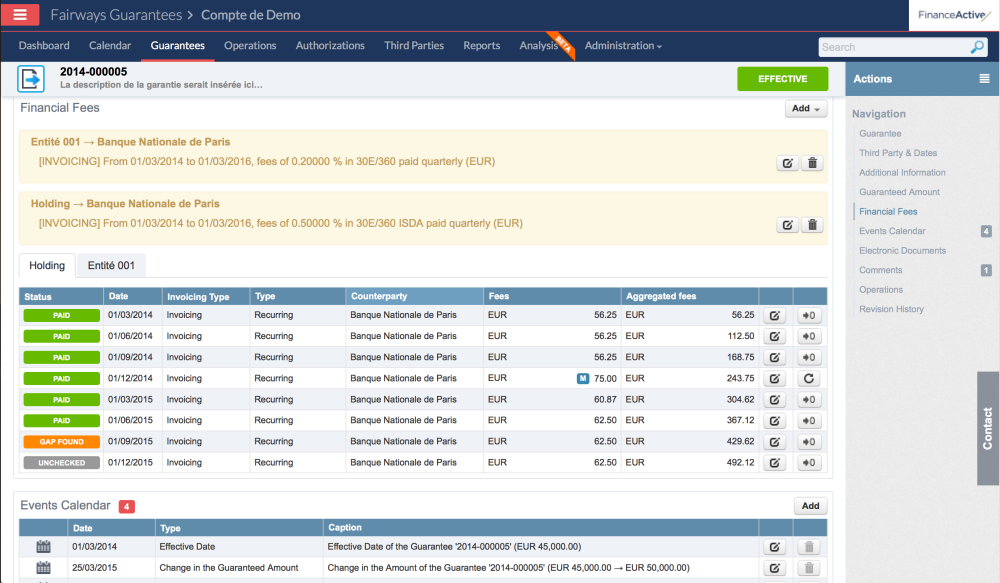Select the Guarantees menu
Viewport: 1000px width, 583px height.
177,46
